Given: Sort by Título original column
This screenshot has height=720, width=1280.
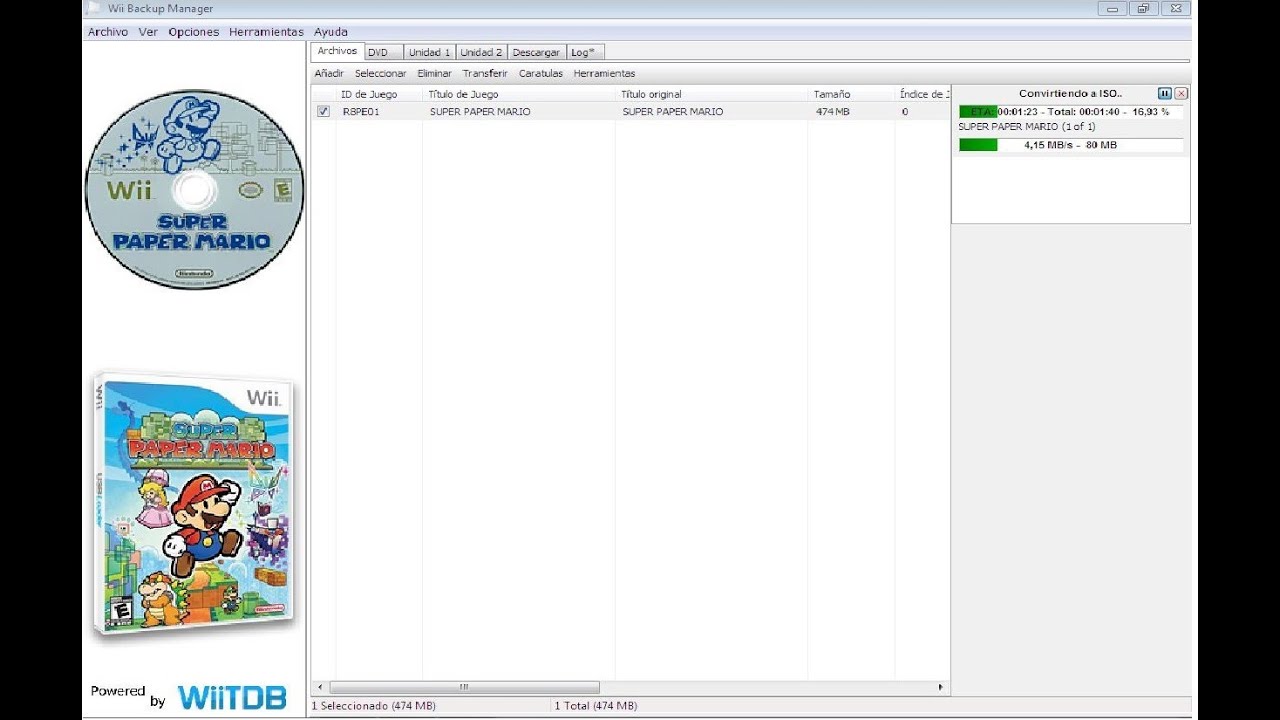Looking at the screenshot, I should 711,94.
